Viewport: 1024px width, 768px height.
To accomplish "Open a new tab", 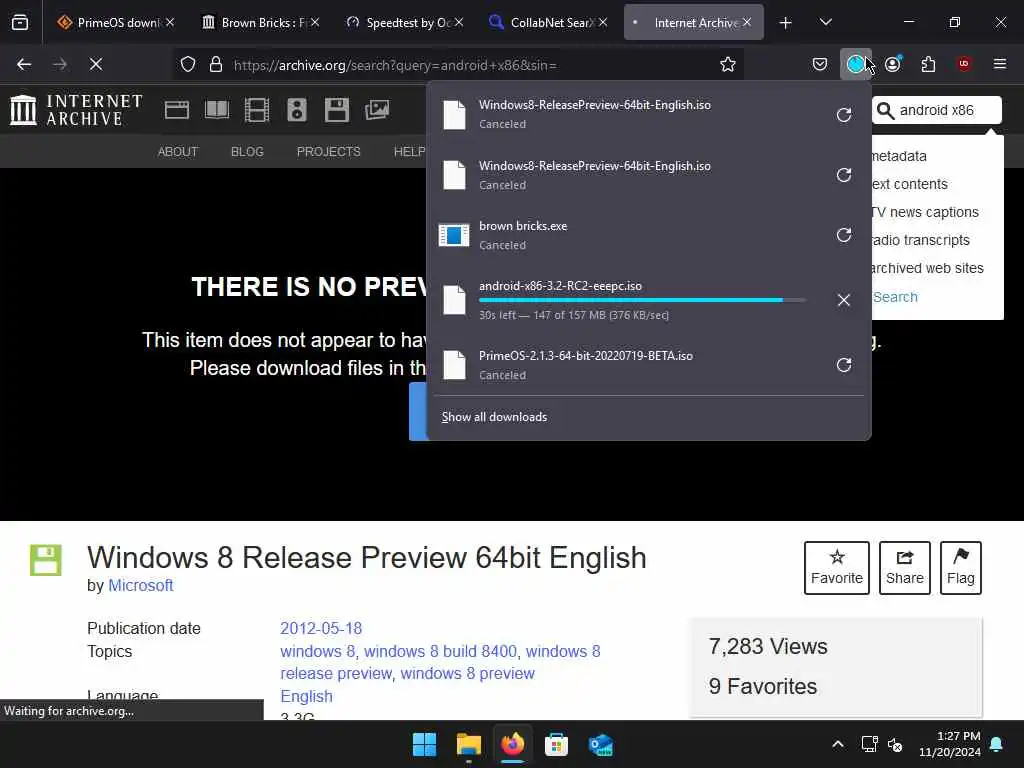I will (786, 23).
